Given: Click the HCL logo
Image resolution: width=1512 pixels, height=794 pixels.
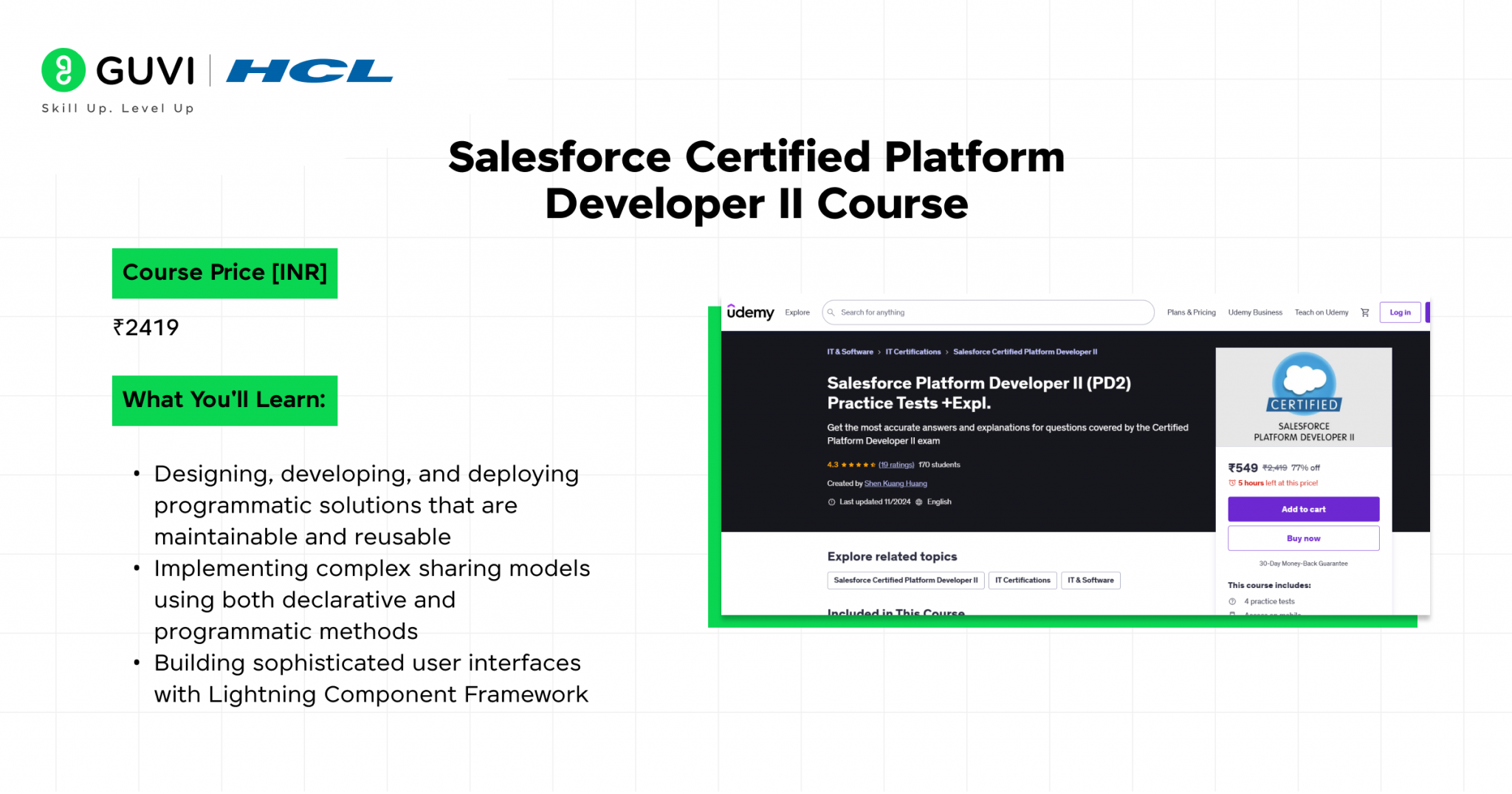Looking at the screenshot, I should pyautogui.click(x=309, y=72).
